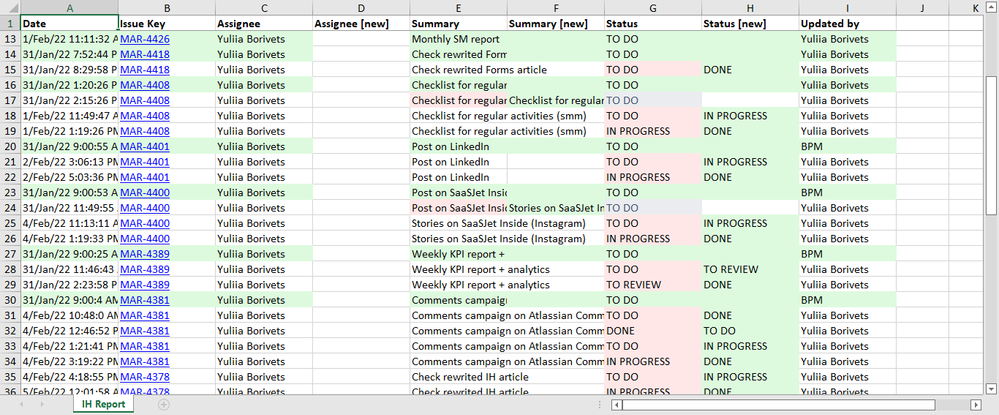999x415 pixels.
Task: Click the vertical scrollbar down arrow
Action: (x=991, y=388)
